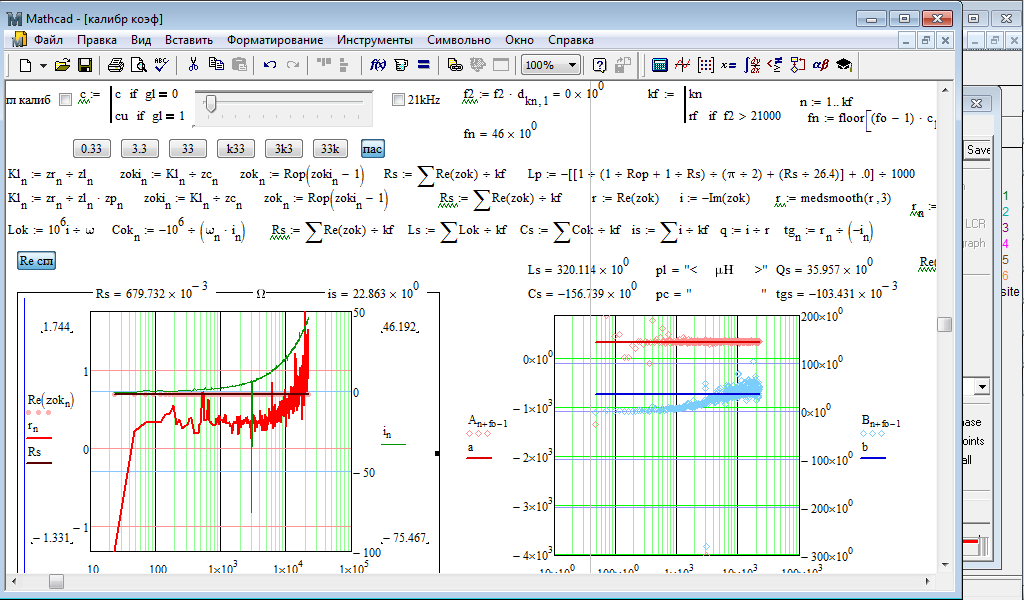Click the Re сп button
Screen dimensions: 1024x600
tap(37, 261)
